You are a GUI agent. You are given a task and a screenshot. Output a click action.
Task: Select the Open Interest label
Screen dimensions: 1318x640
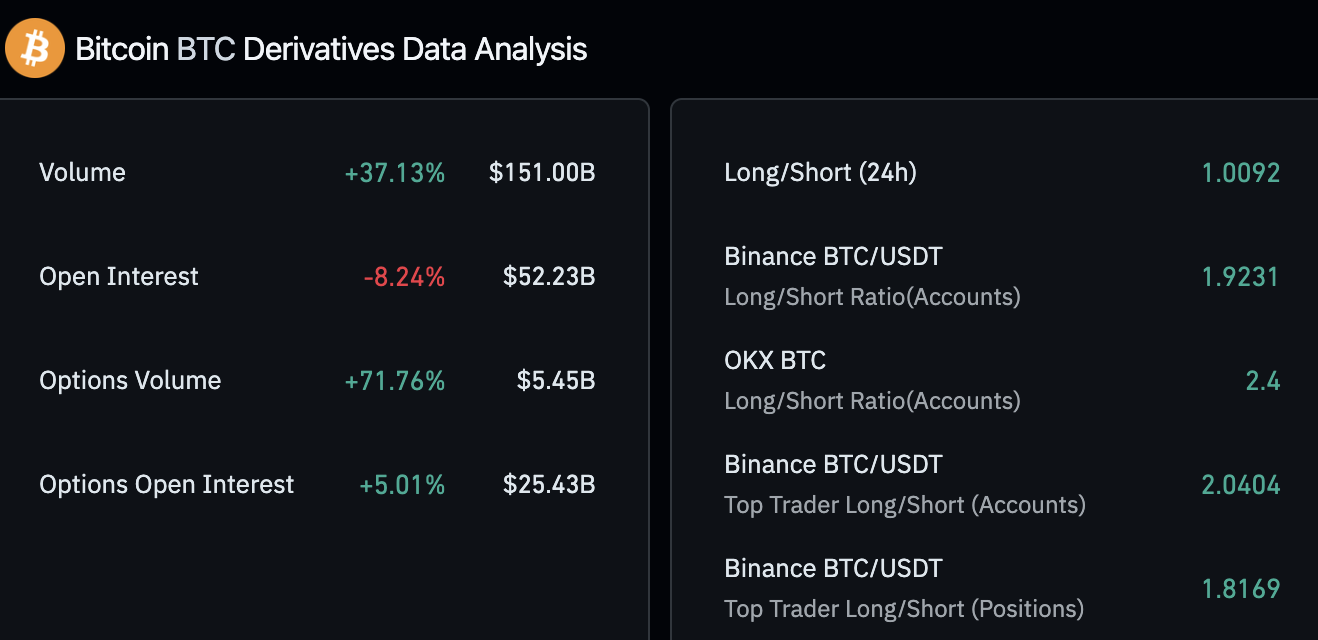[119, 276]
